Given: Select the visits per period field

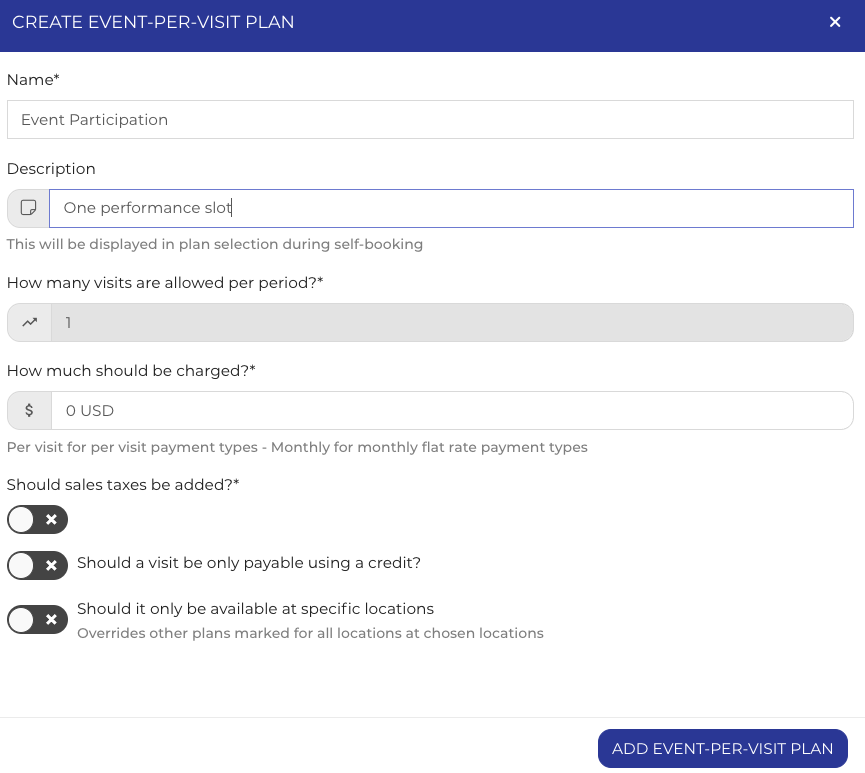Looking at the screenshot, I should coord(450,323).
